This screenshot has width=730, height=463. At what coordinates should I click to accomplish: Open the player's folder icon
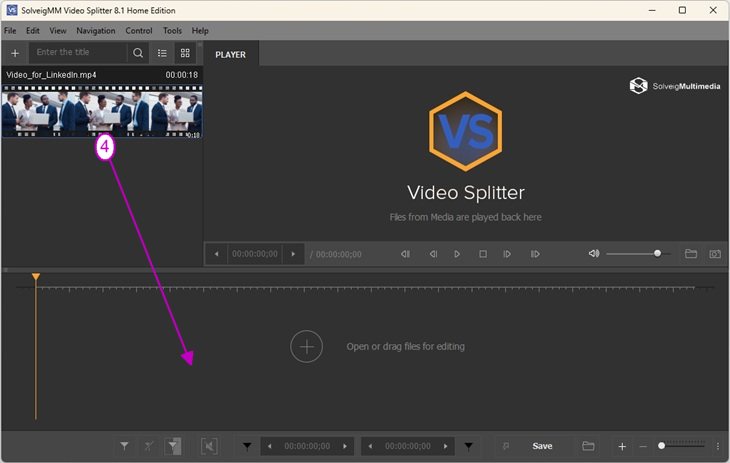coord(691,254)
